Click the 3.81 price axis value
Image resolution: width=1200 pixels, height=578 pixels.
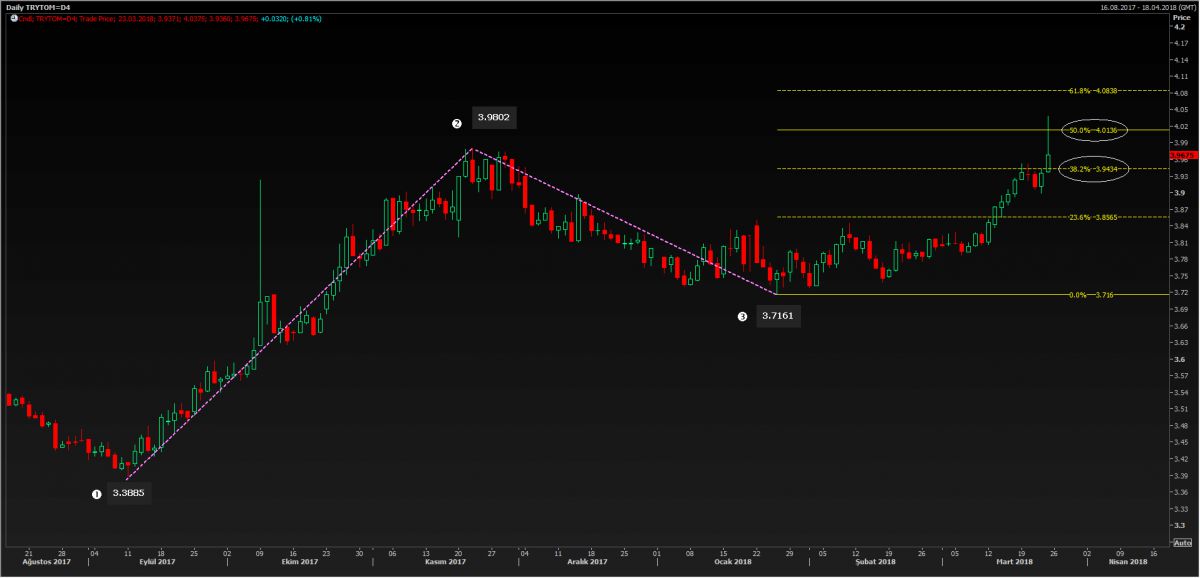click(x=1181, y=243)
